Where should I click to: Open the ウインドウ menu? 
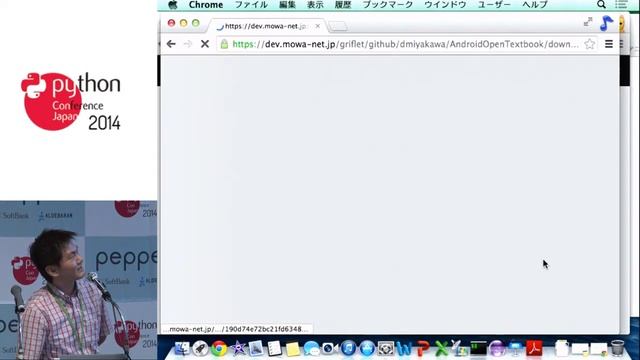point(445,5)
